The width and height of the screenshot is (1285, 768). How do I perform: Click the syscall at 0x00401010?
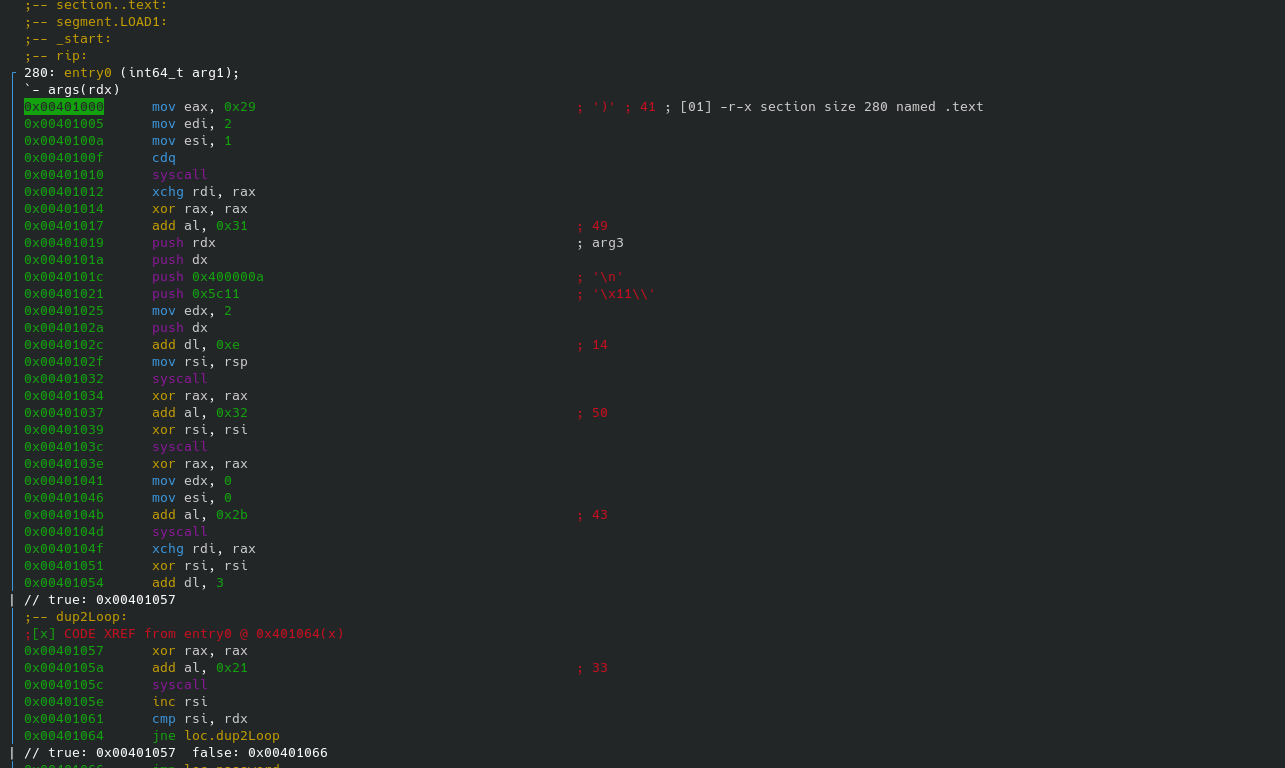point(180,174)
